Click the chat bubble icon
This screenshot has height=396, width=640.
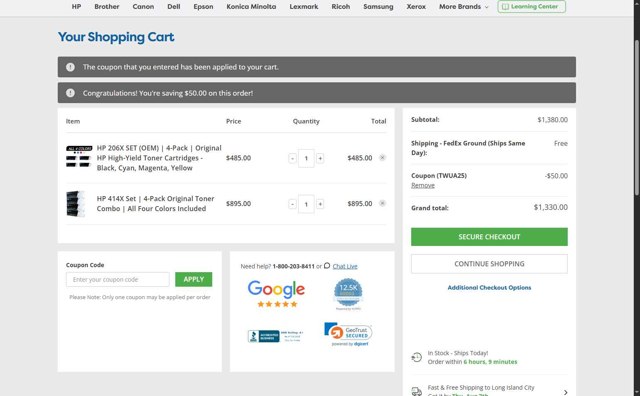[x=327, y=266]
